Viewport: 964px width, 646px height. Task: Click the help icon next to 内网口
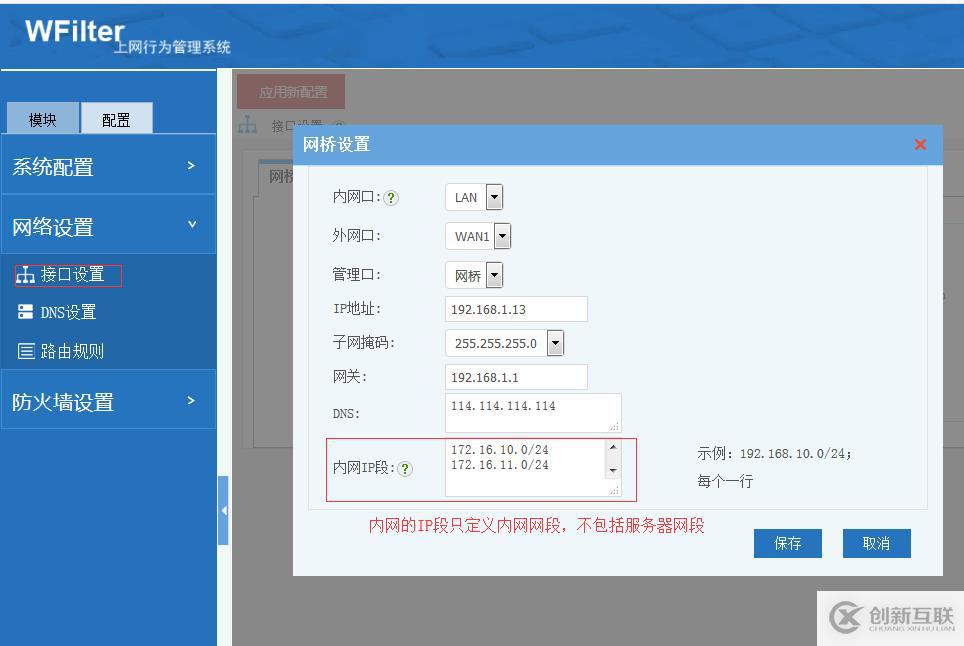(391, 198)
